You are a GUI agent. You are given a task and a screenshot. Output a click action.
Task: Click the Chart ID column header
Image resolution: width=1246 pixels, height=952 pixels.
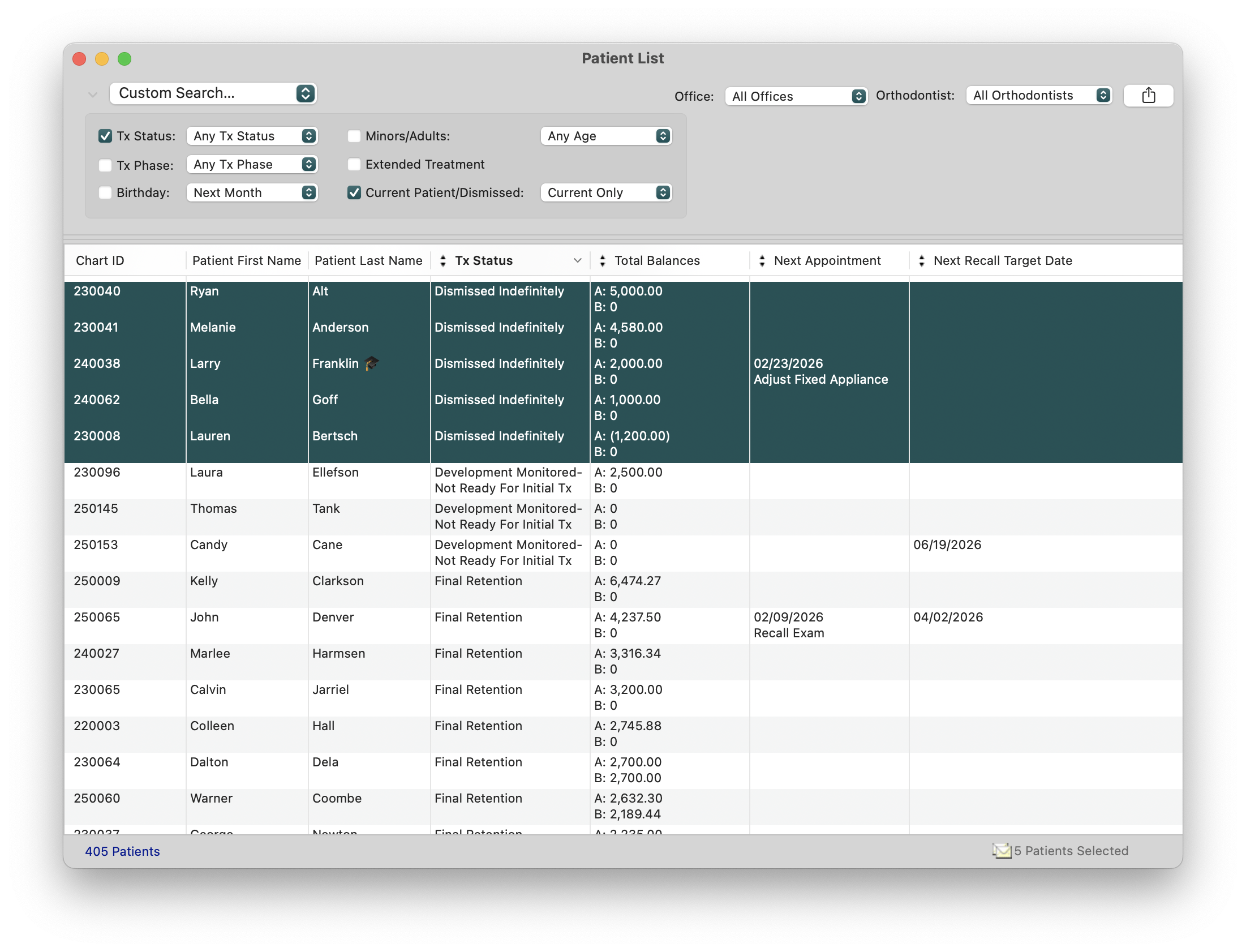(100, 261)
